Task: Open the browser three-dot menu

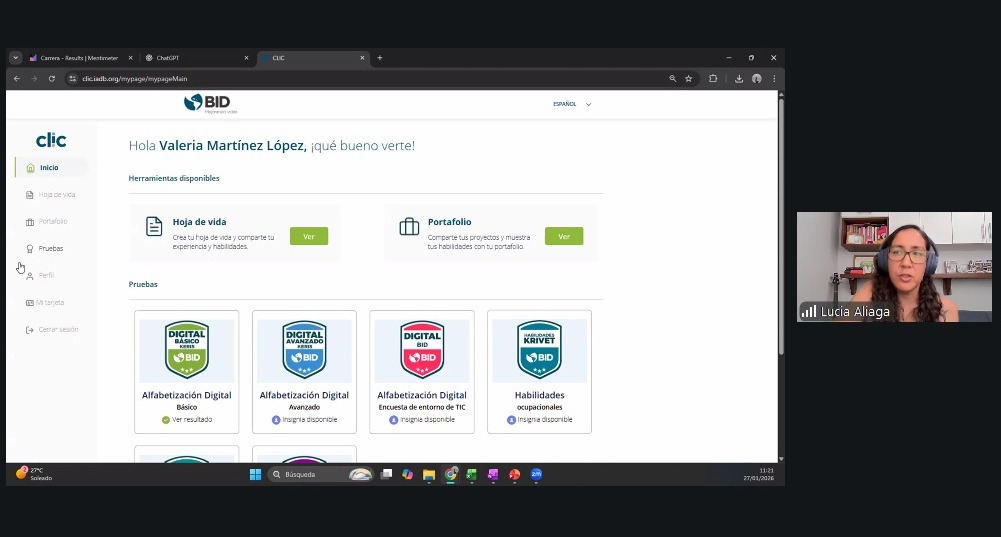Action: (774, 79)
